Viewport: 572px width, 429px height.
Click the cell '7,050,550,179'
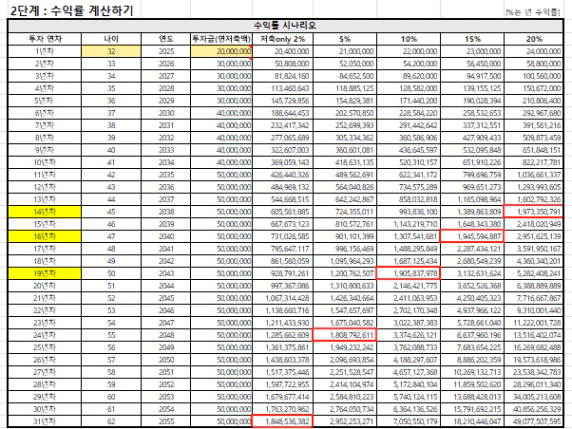409,421
